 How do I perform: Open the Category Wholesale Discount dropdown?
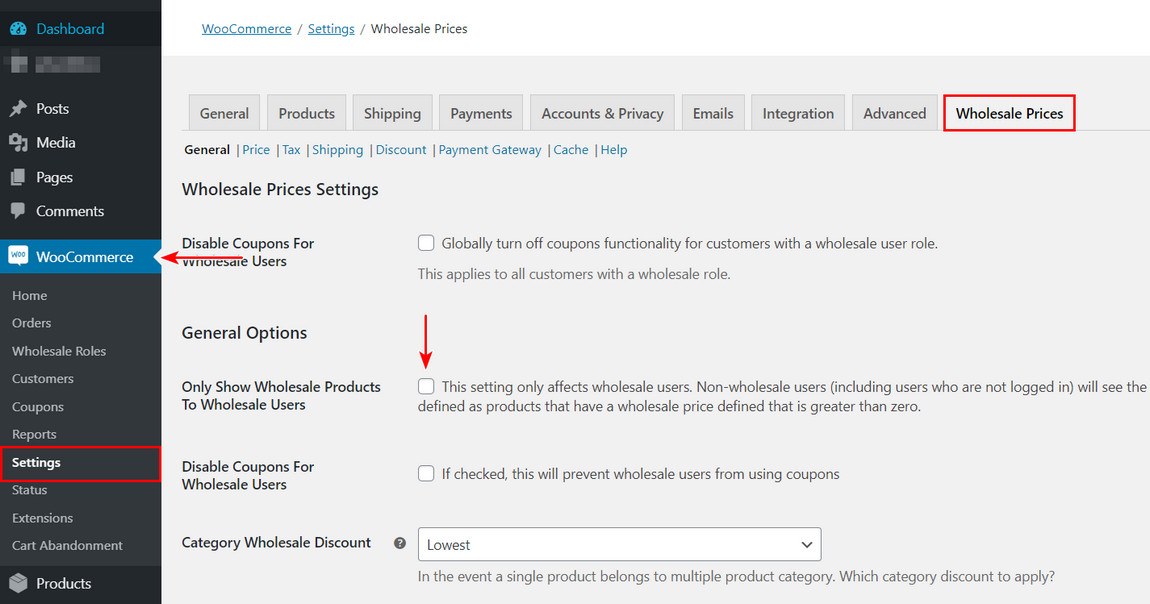[x=619, y=545]
